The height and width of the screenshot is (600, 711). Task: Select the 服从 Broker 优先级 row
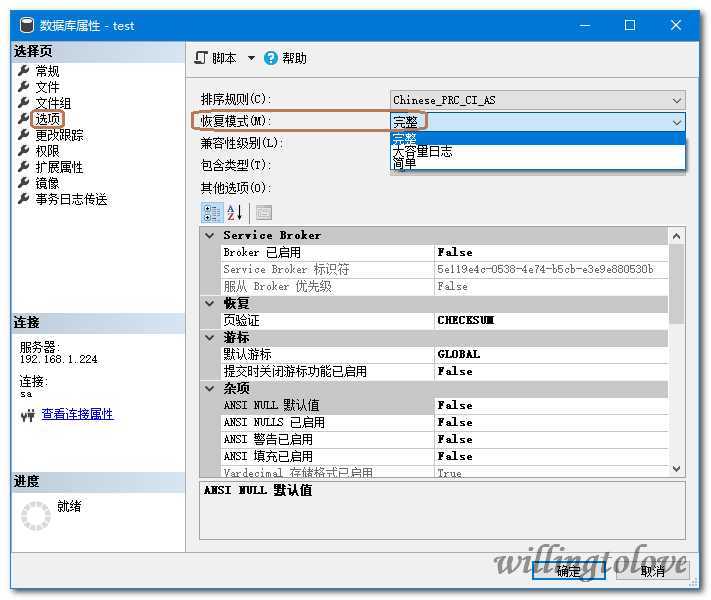point(444,287)
